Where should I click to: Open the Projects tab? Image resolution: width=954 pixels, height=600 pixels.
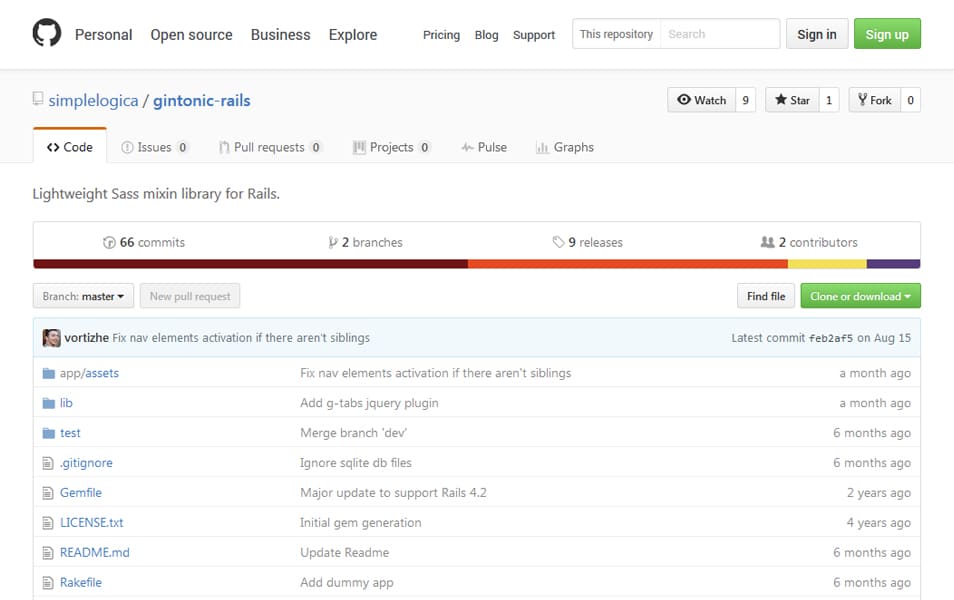coord(392,147)
